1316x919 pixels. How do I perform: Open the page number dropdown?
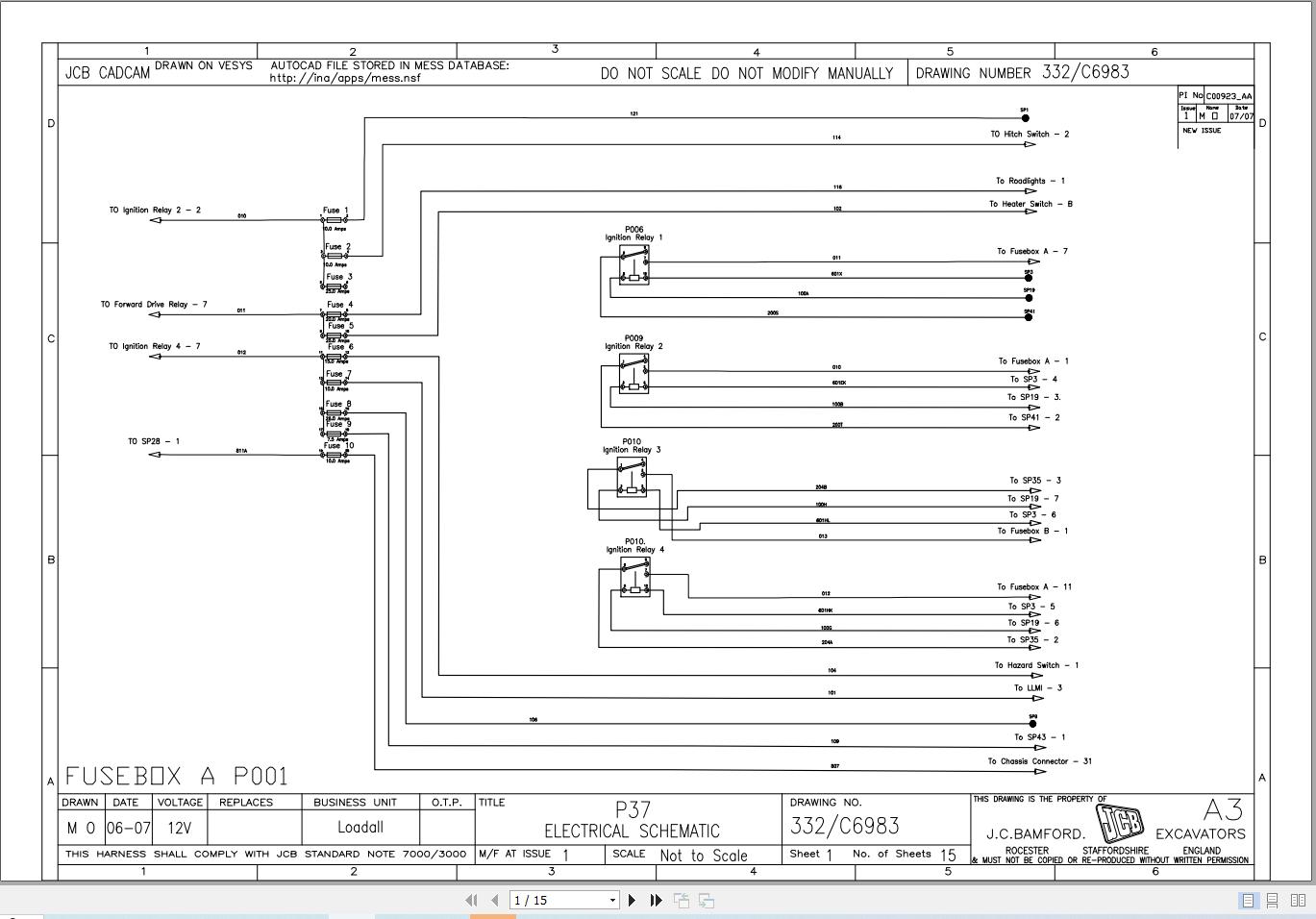click(x=612, y=900)
